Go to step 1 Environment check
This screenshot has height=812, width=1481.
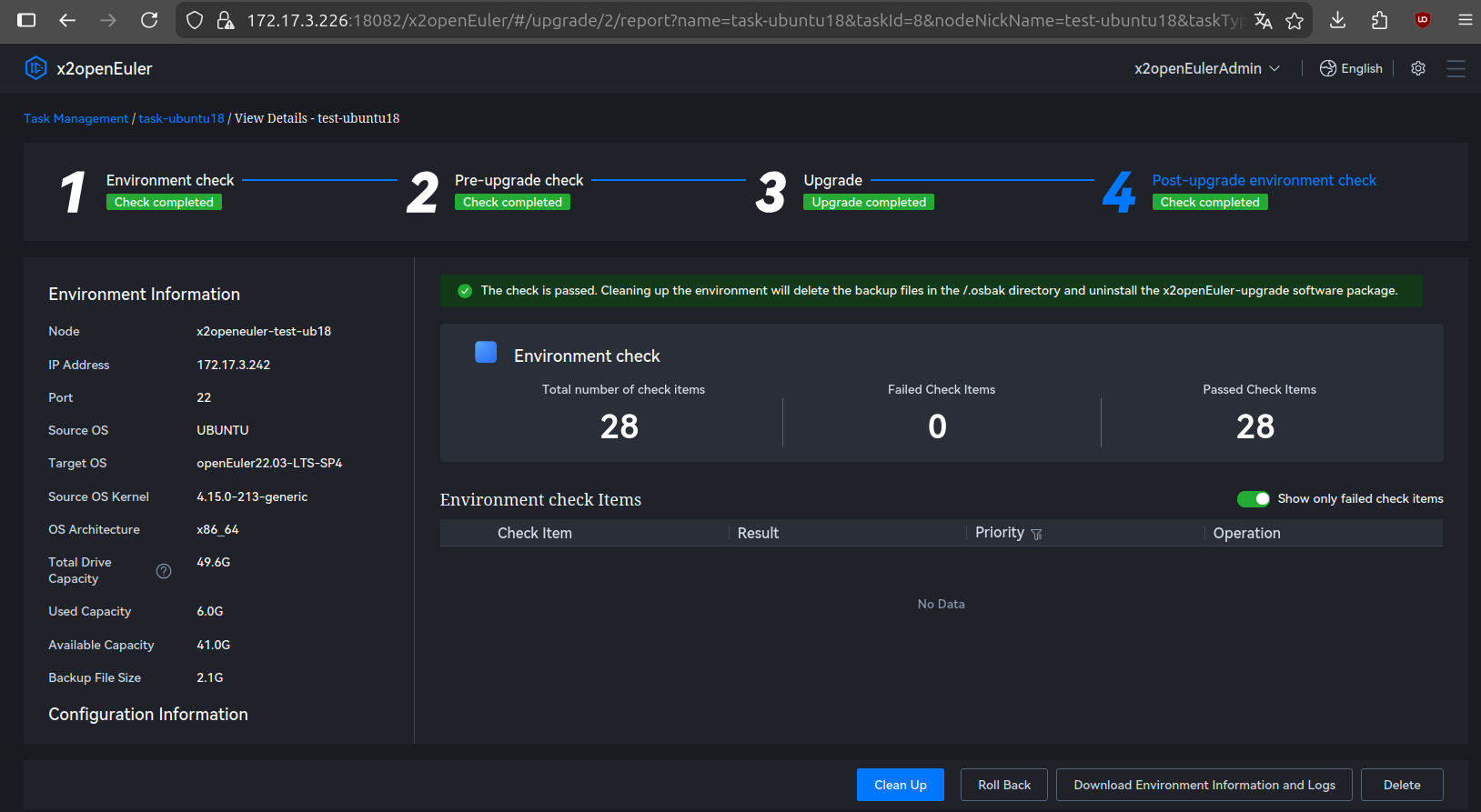tap(170, 180)
